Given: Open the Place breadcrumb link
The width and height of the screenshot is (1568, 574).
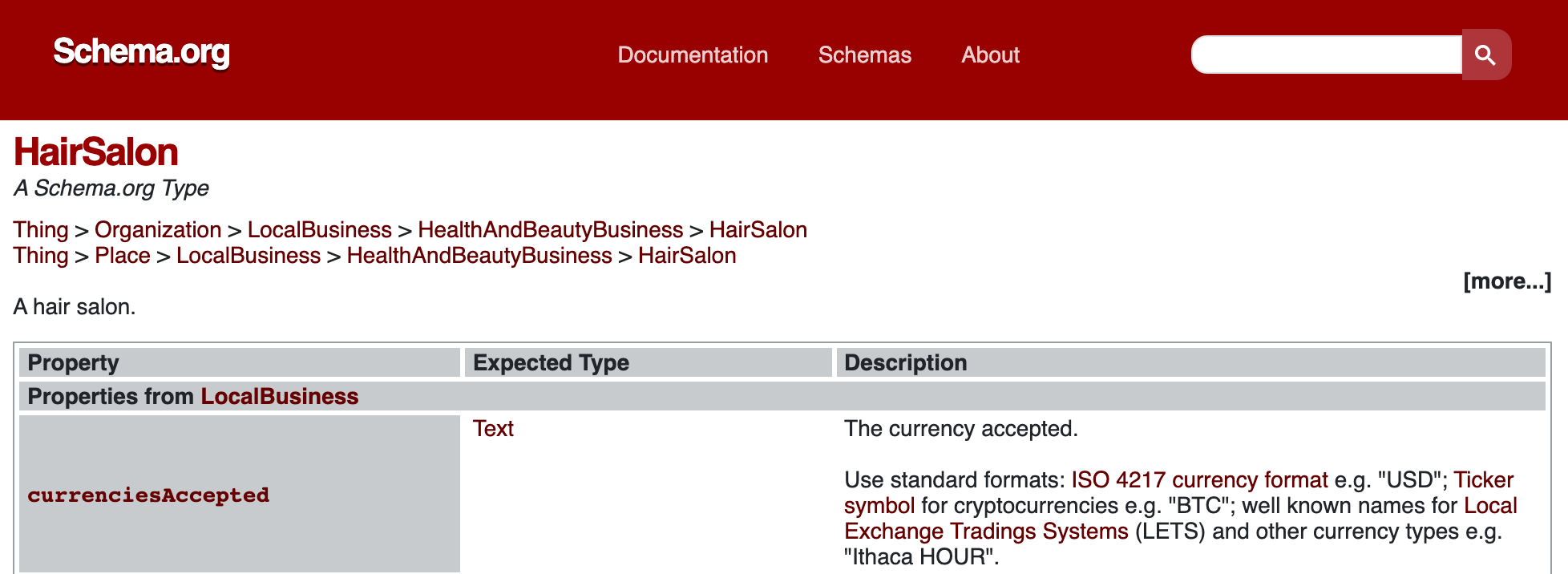Looking at the screenshot, I should click(x=123, y=256).
